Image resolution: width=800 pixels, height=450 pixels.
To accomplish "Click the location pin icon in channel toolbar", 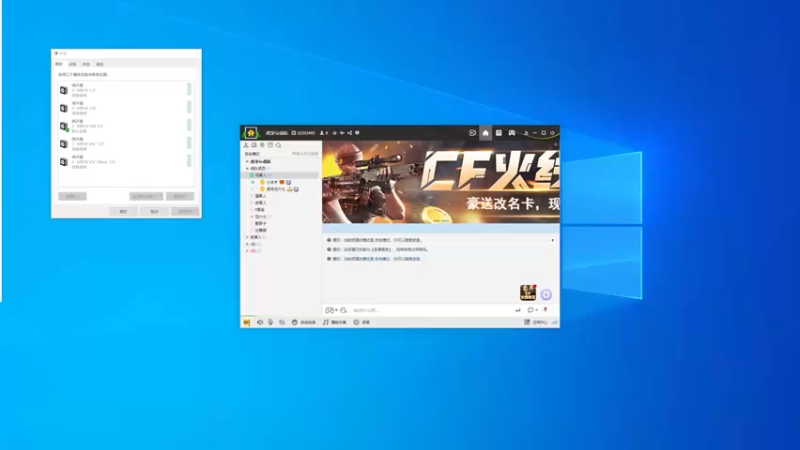I will (x=262, y=145).
